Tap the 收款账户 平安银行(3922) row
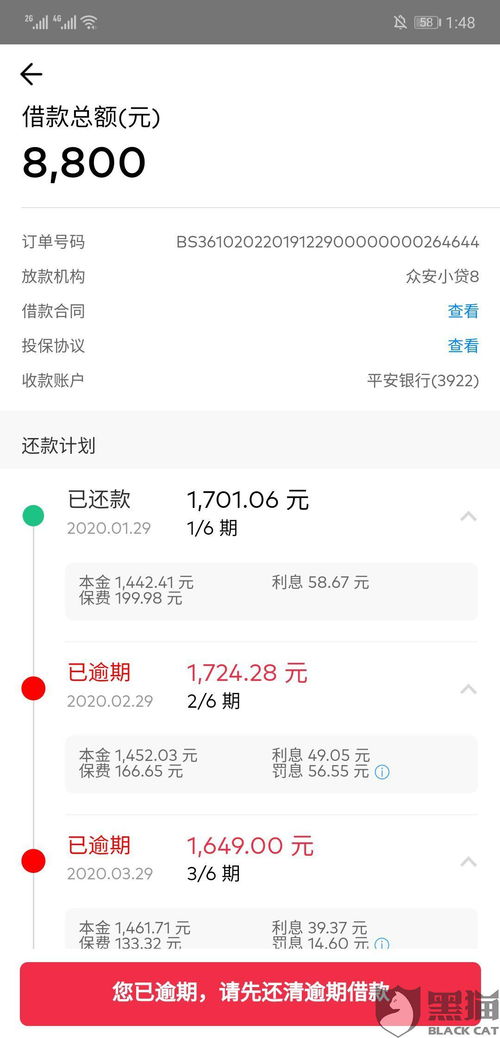Screen dimensions: 500x1038 250,381
